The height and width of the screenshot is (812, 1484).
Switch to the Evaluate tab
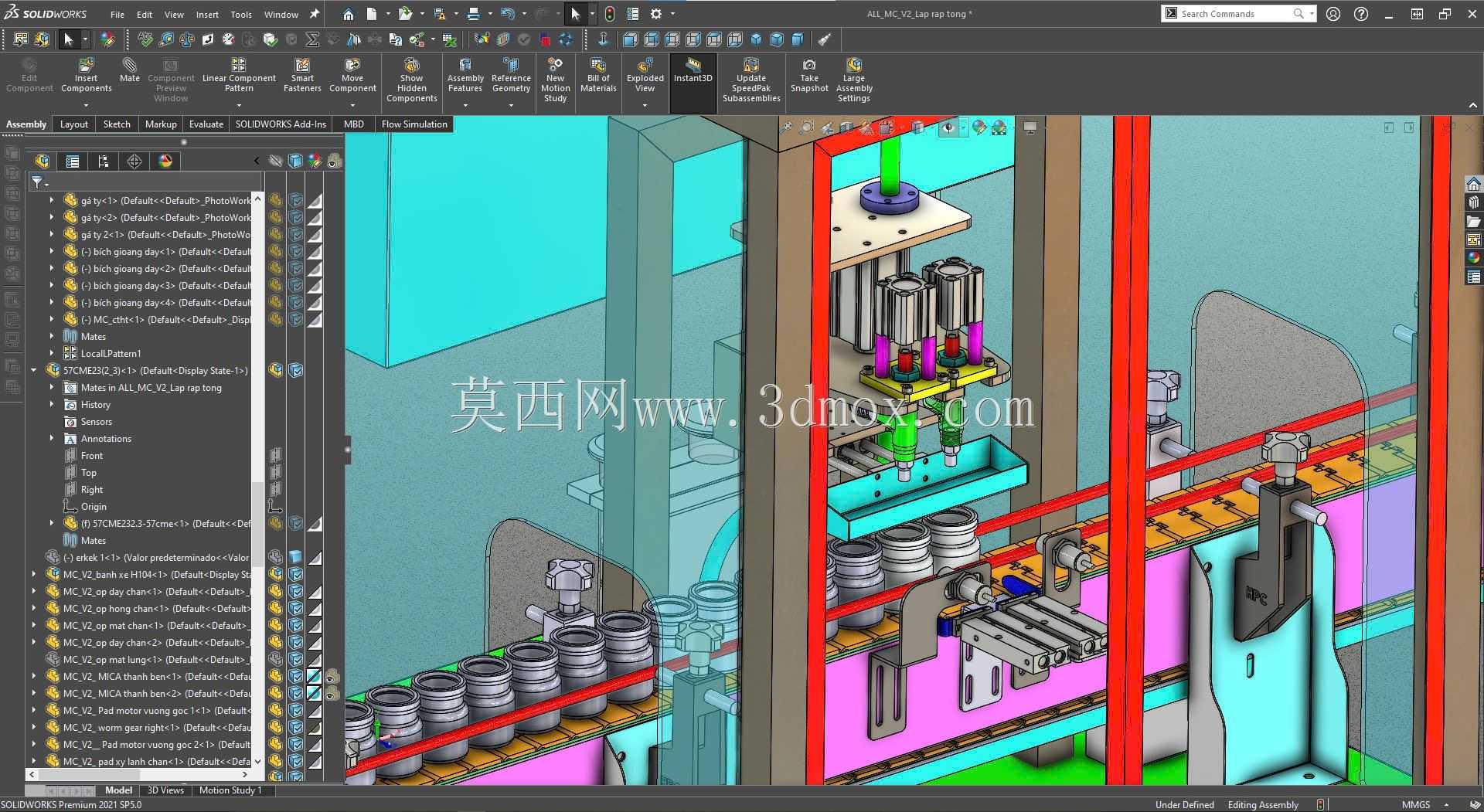[x=206, y=124]
